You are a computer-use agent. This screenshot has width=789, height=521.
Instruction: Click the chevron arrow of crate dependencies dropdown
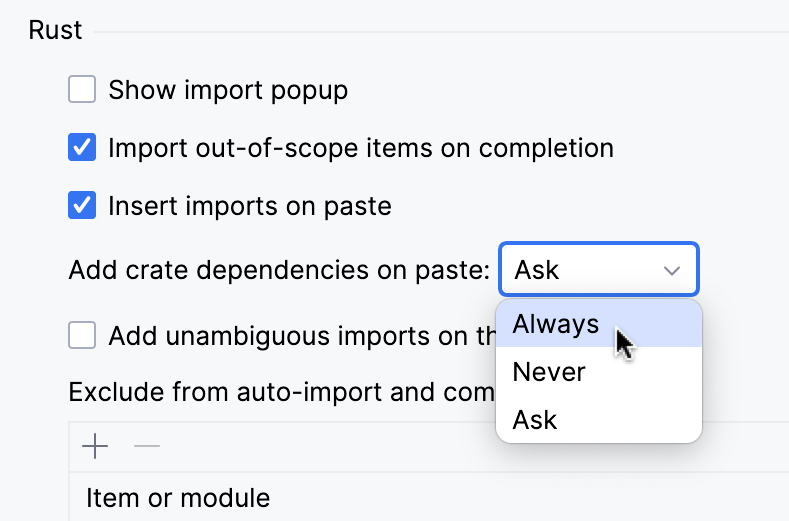click(x=672, y=270)
